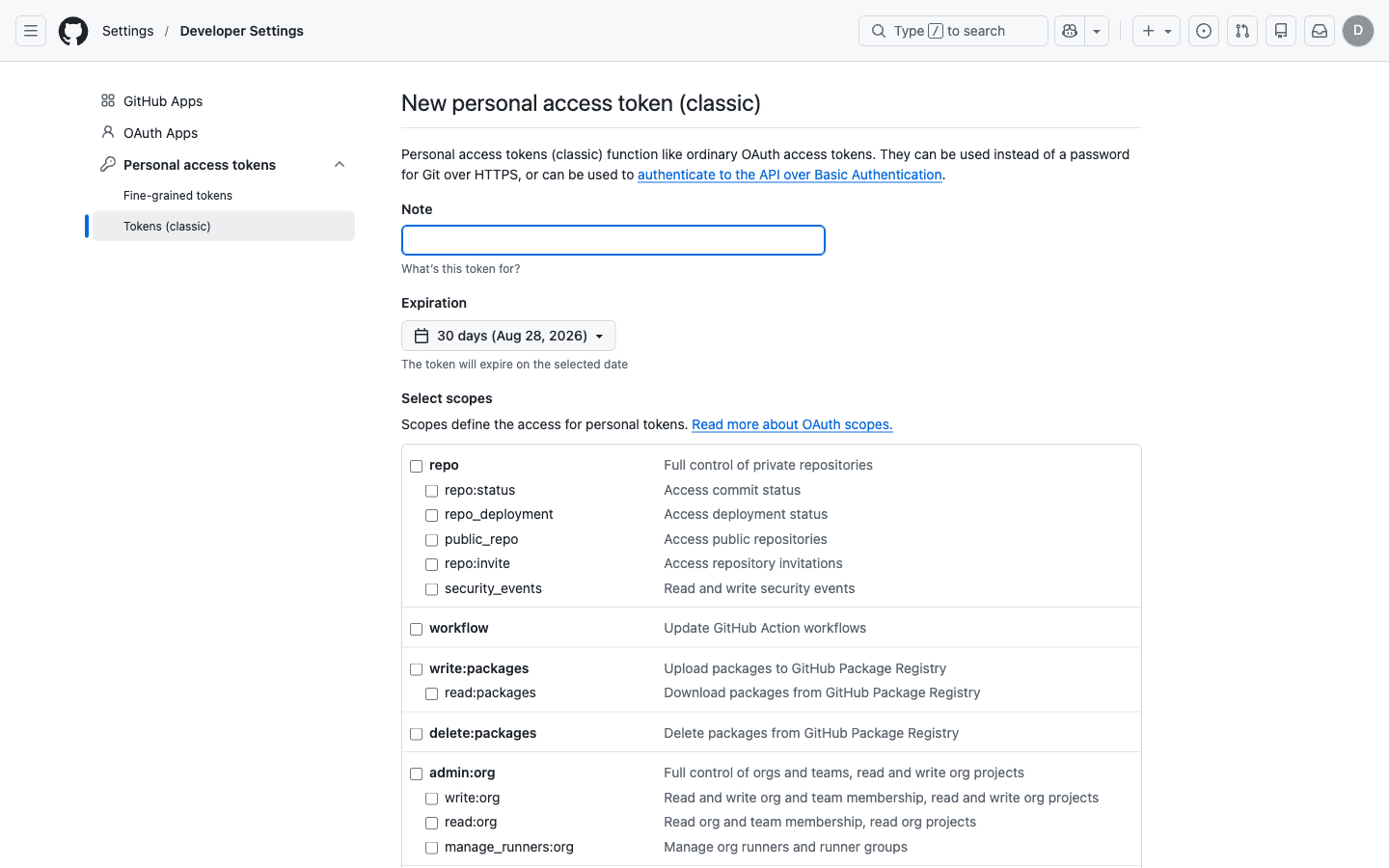The image size is (1389, 868).
Task: Check the read:org scope
Action: coord(432,823)
